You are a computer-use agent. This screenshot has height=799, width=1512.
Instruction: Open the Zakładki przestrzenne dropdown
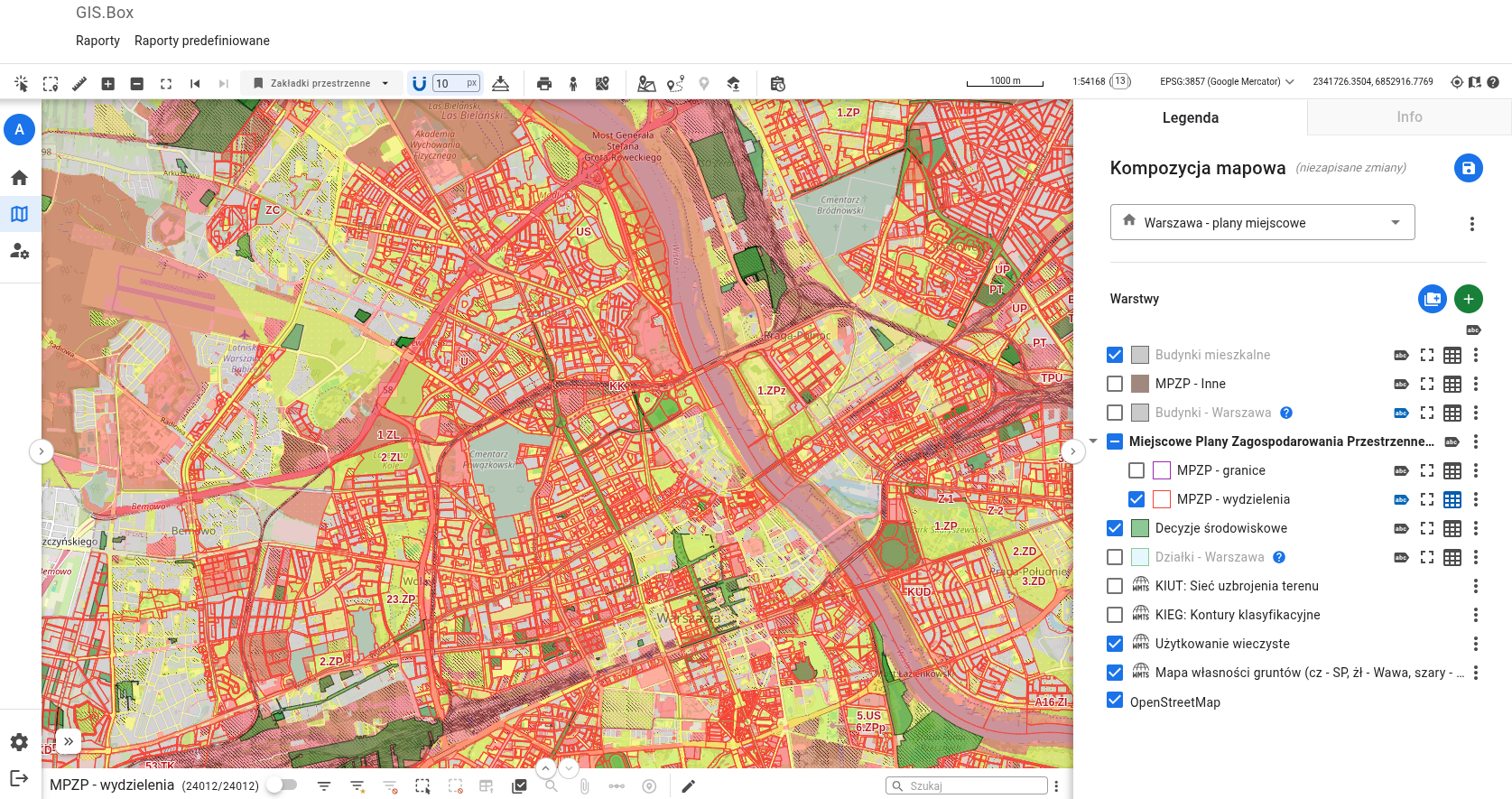point(321,83)
